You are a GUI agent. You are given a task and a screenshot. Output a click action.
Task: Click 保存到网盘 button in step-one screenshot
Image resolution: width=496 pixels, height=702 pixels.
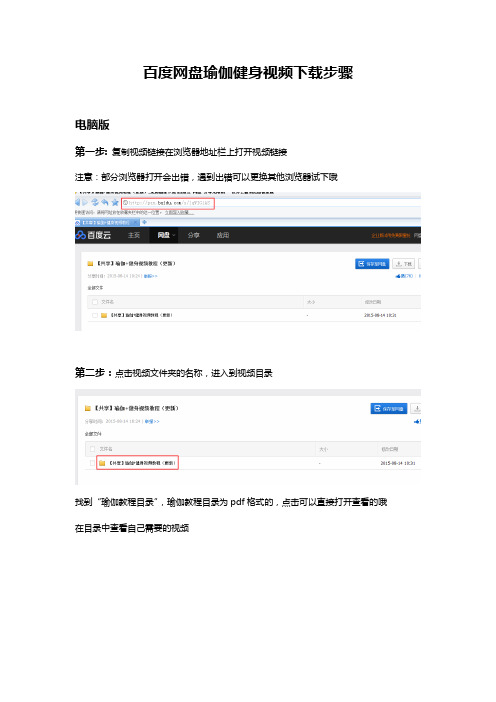pyautogui.click(x=372, y=264)
